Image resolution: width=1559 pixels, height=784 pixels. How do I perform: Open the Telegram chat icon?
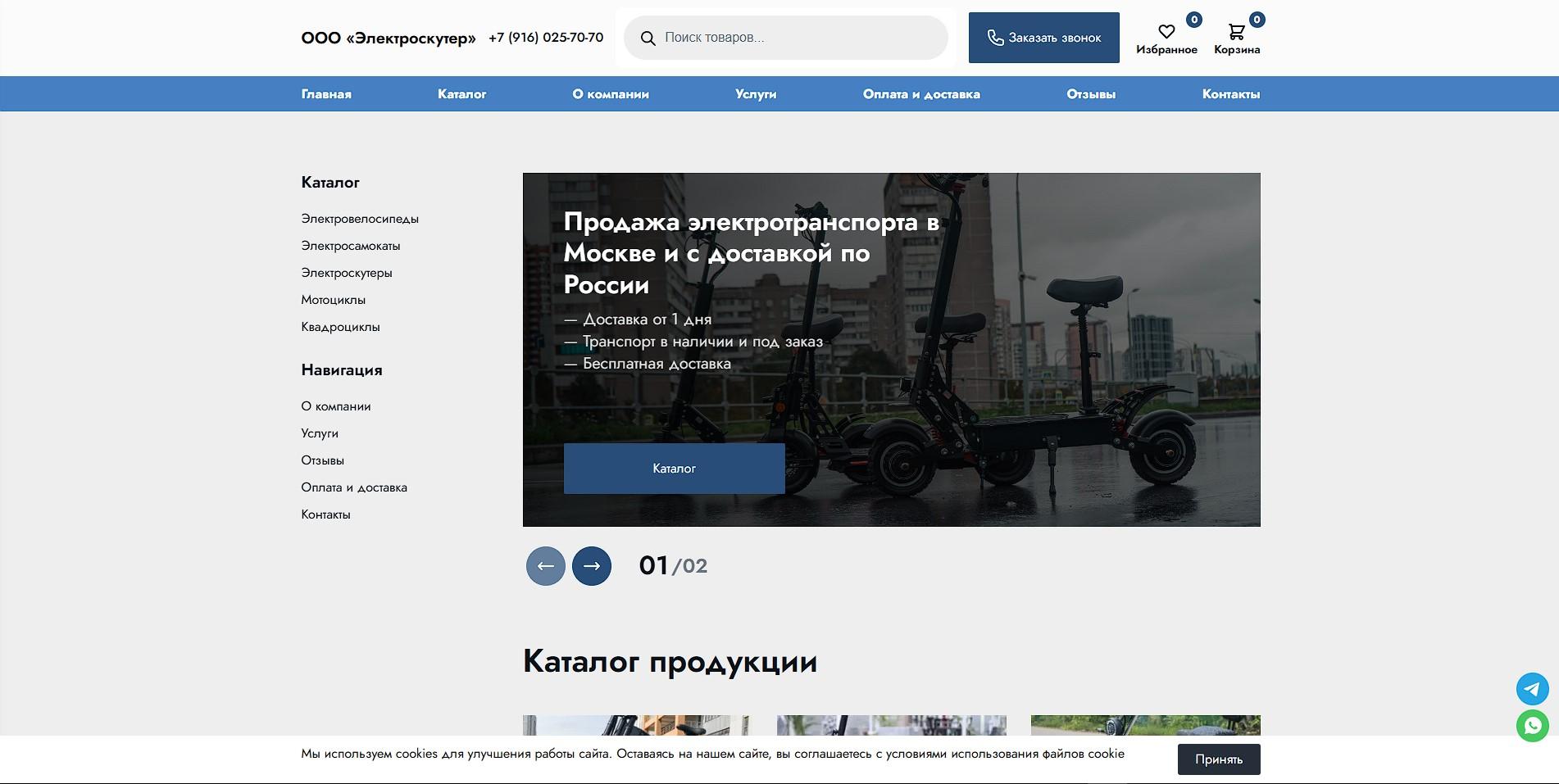pos(1531,689)
